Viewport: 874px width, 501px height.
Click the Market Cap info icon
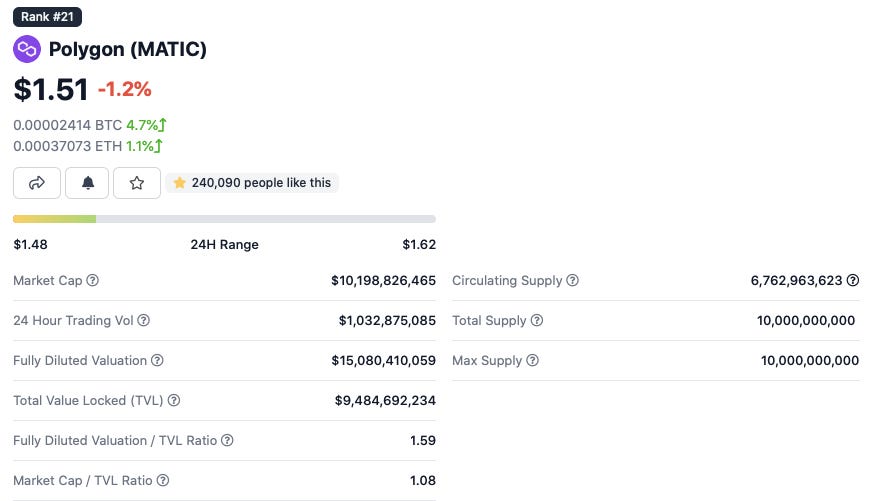click(x=93, y=281)
